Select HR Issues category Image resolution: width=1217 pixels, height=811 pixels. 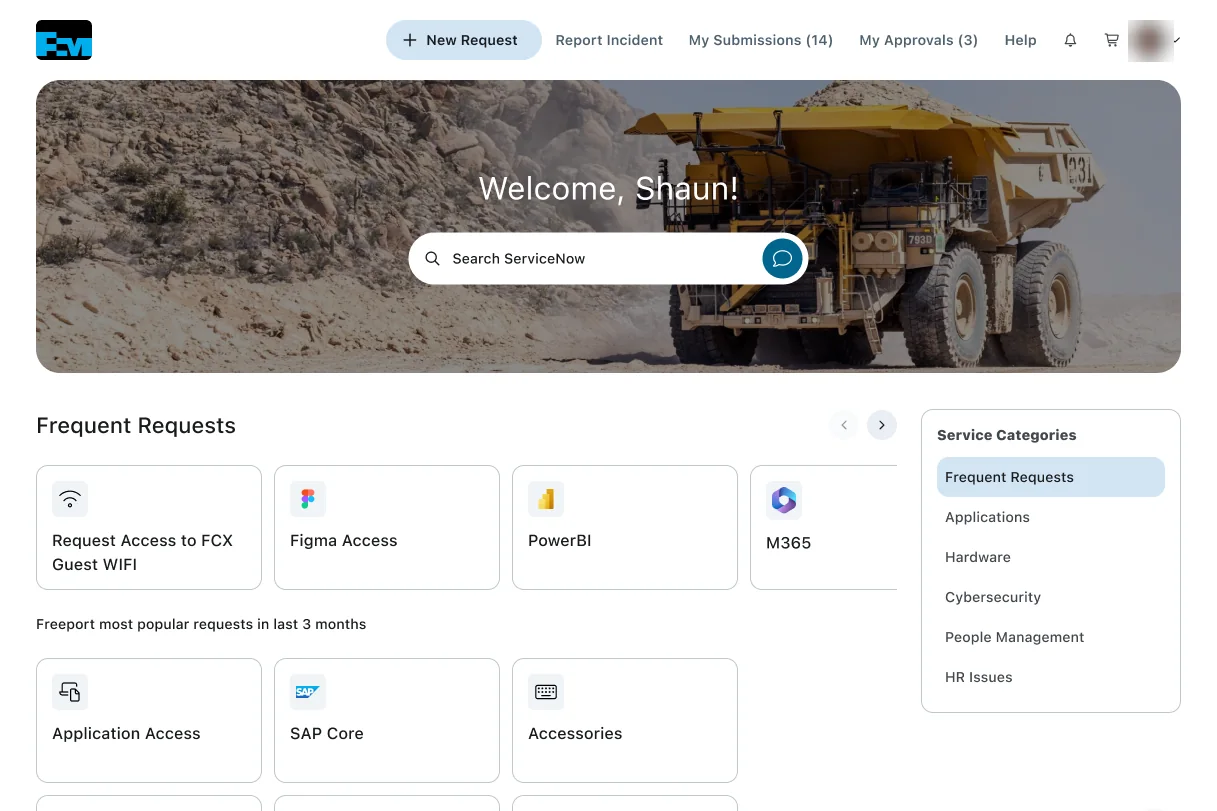tap(1051, 677)
